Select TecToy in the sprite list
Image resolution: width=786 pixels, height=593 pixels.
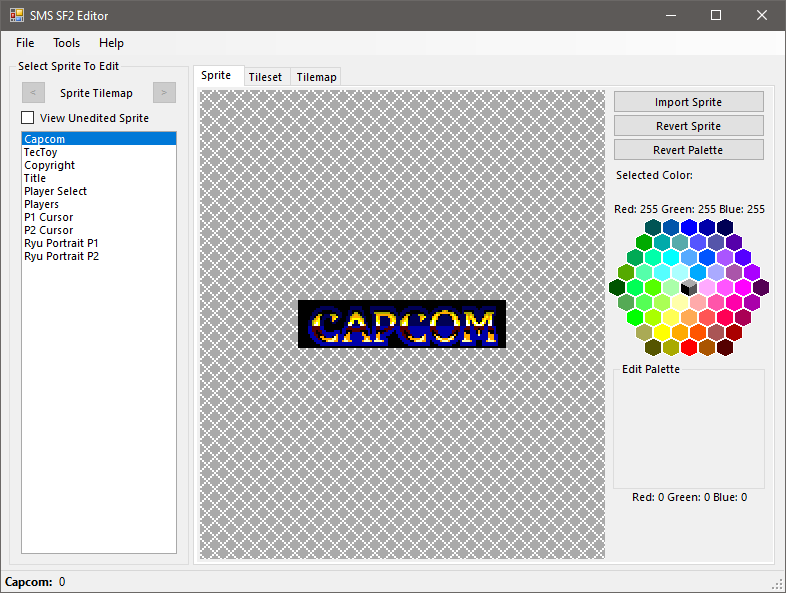[99, 152]
